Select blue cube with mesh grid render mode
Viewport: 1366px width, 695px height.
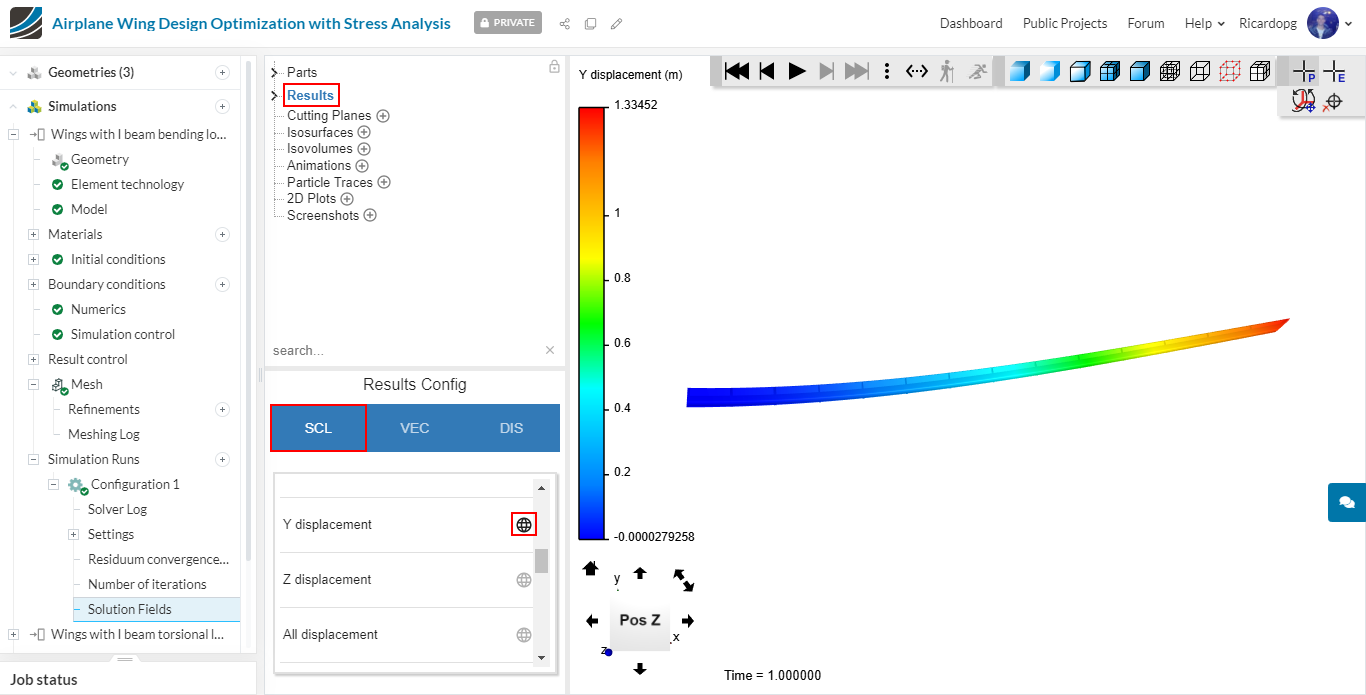click(1109, 71)
